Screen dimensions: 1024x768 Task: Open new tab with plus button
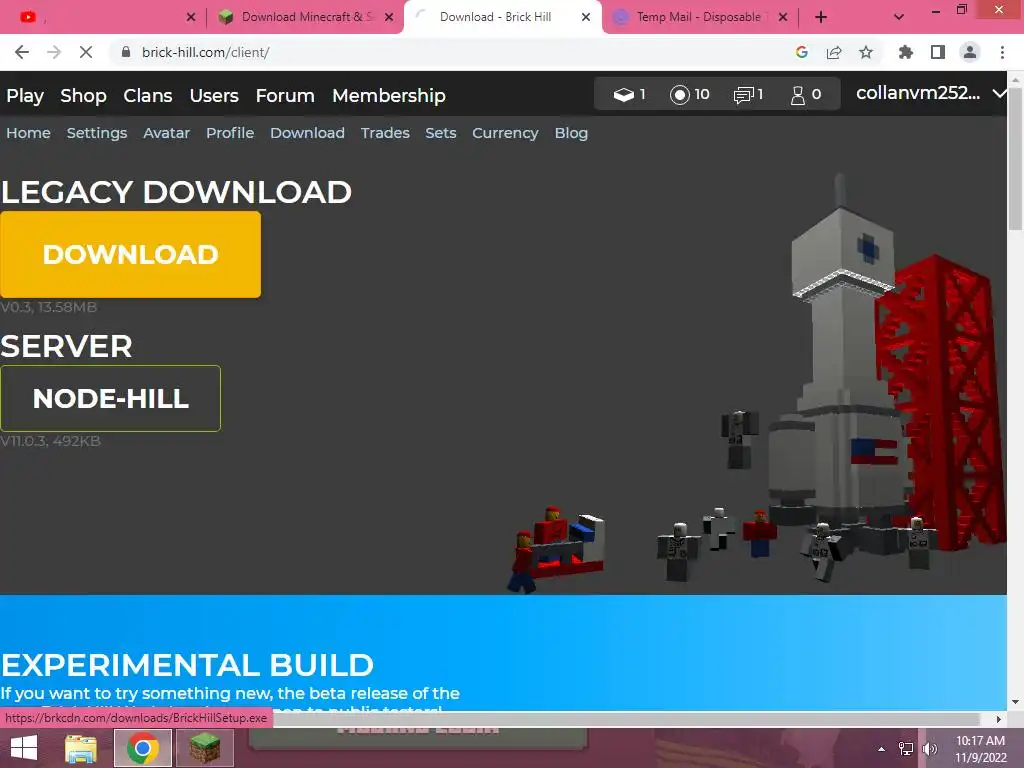coord(821,17)
